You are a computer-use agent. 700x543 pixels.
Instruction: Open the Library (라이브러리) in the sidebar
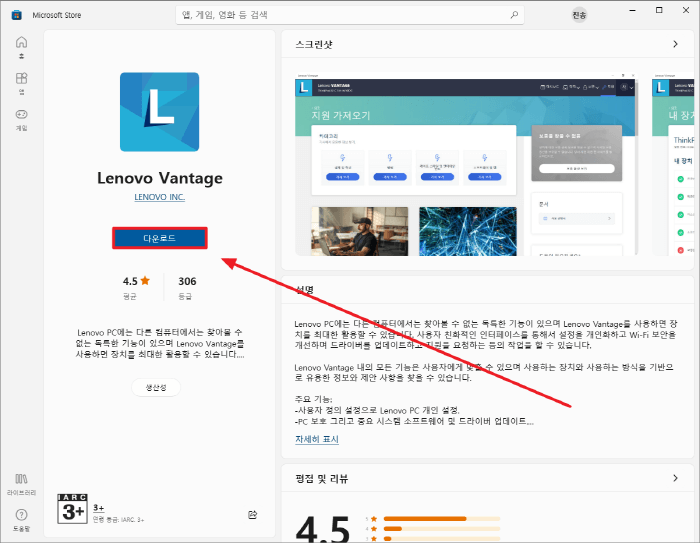click(21, 485)
